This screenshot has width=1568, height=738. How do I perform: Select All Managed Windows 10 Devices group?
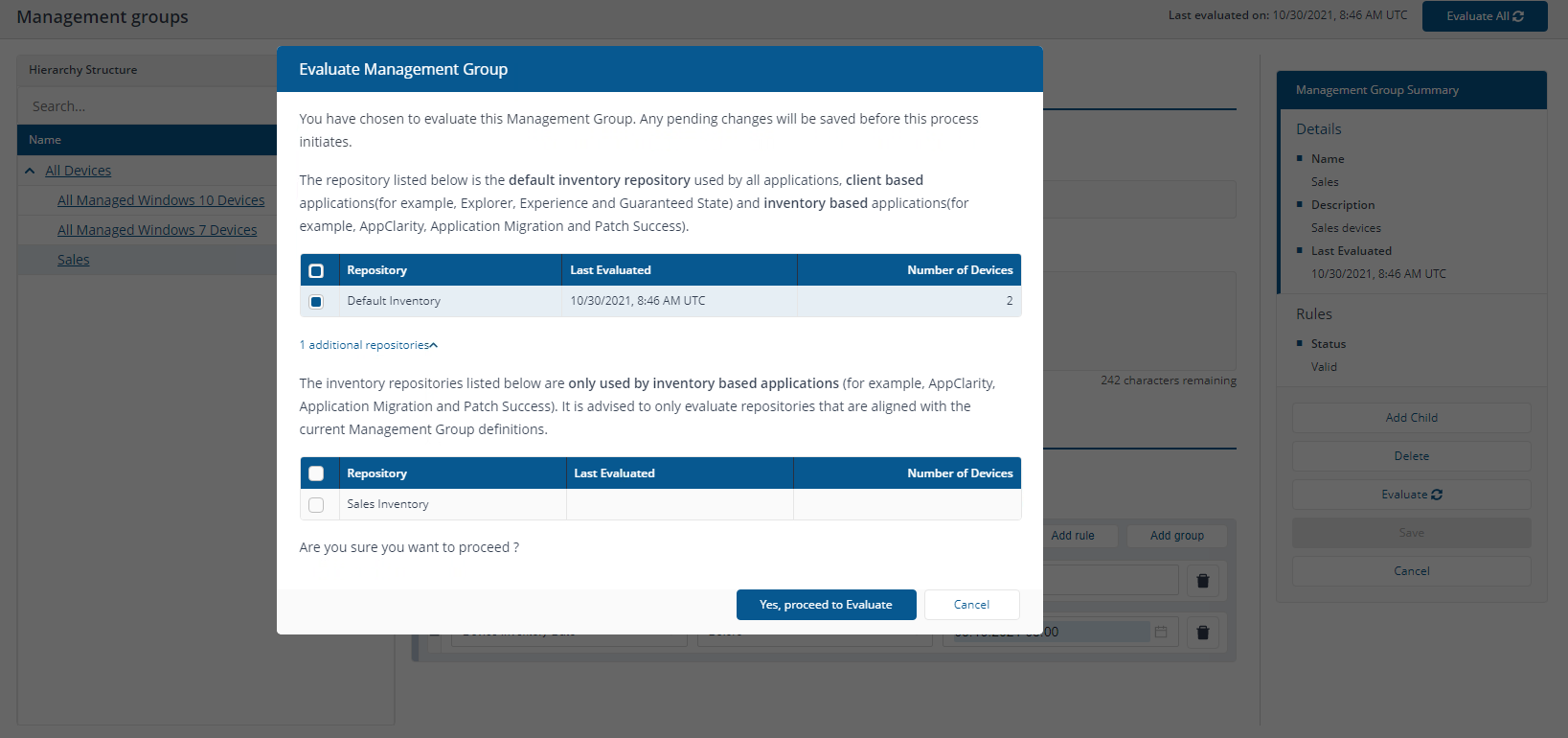(x=161, y=200)
